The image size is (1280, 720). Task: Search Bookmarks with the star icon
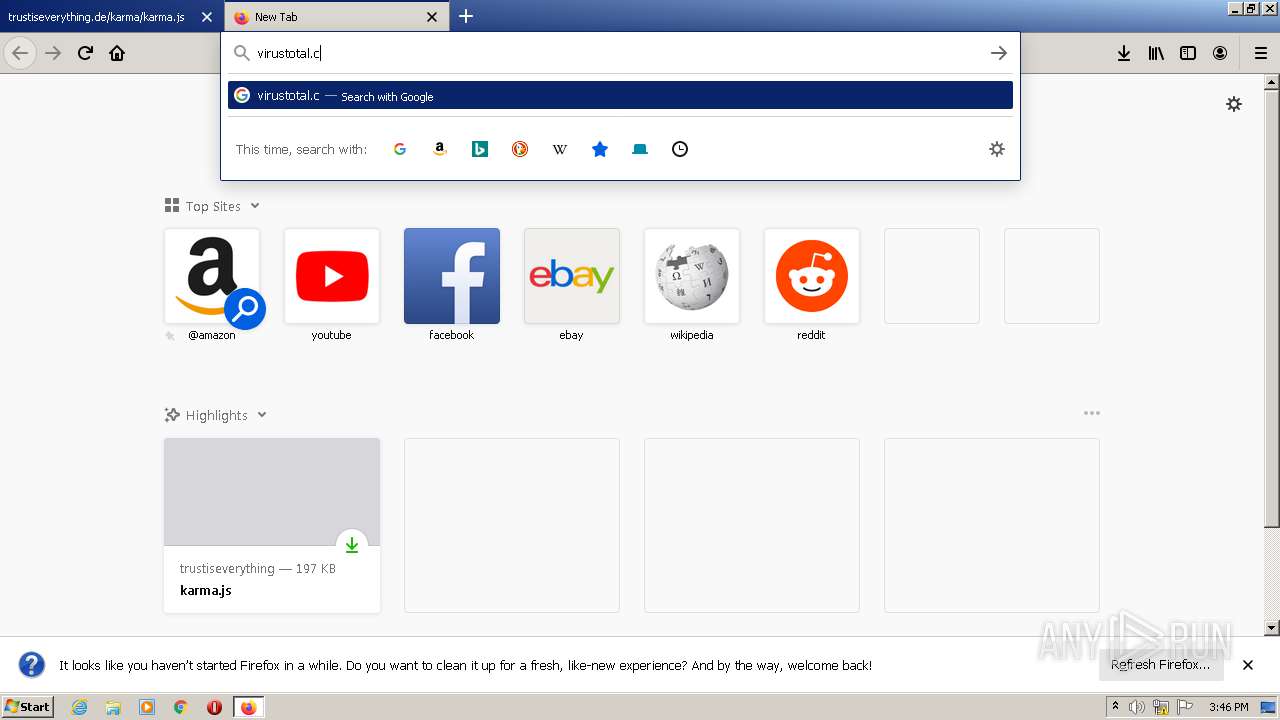click(600, 149)
